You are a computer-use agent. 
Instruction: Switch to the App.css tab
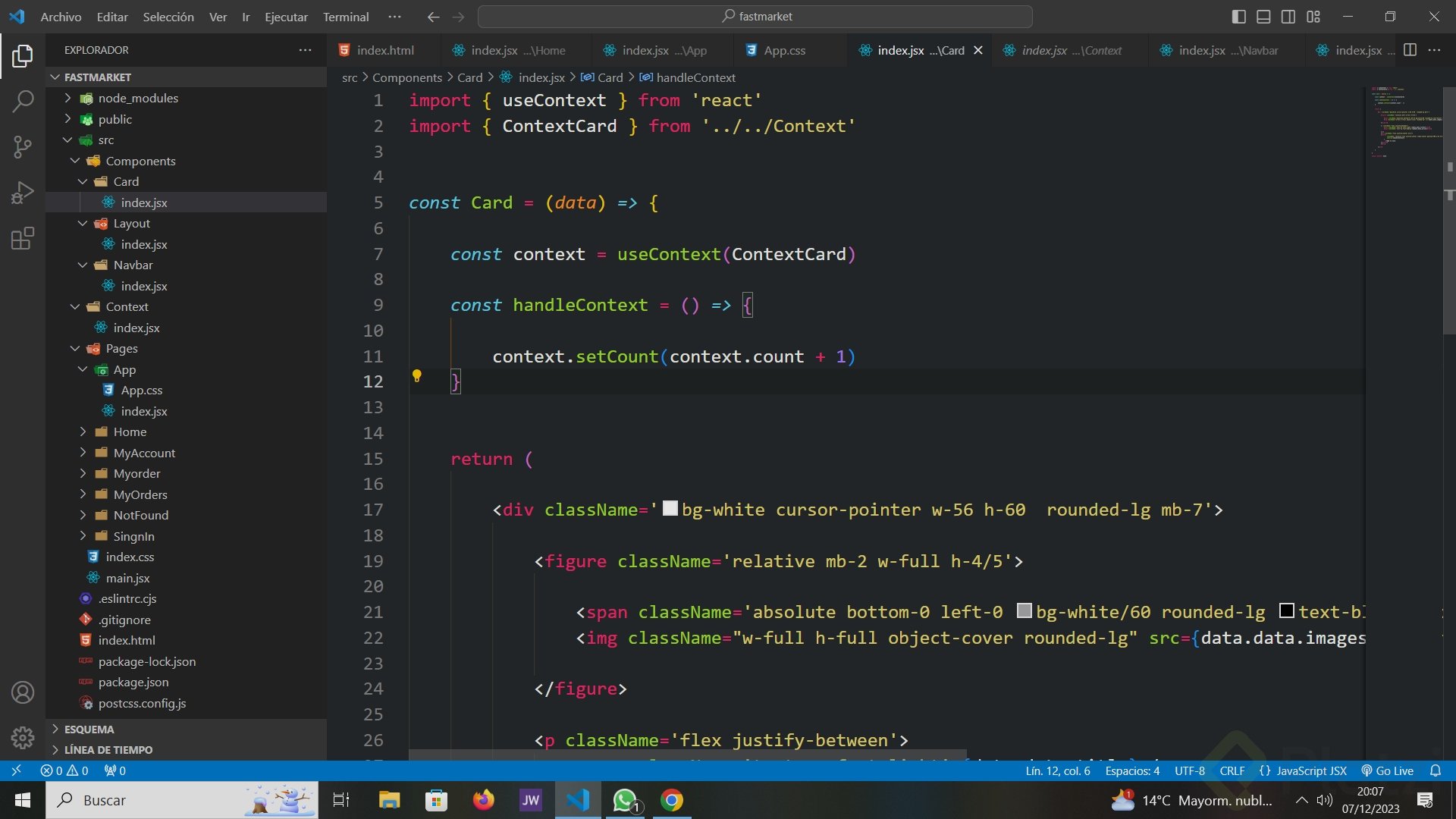click(x=784, y=50)
